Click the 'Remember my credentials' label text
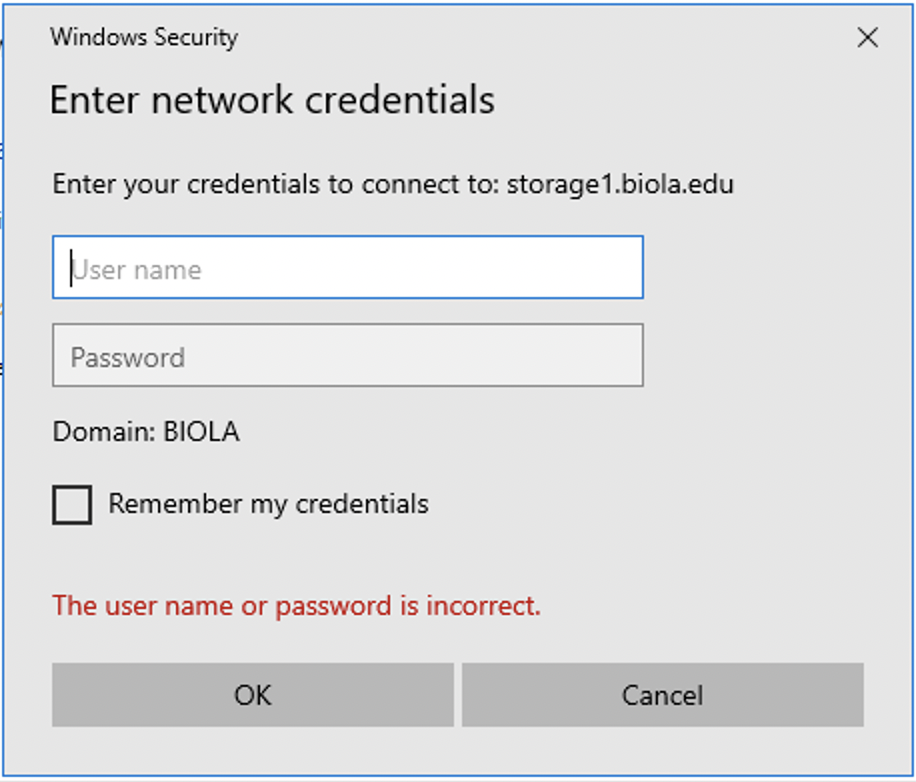This screenshot has height=782, width=916. tap(269, 504)
